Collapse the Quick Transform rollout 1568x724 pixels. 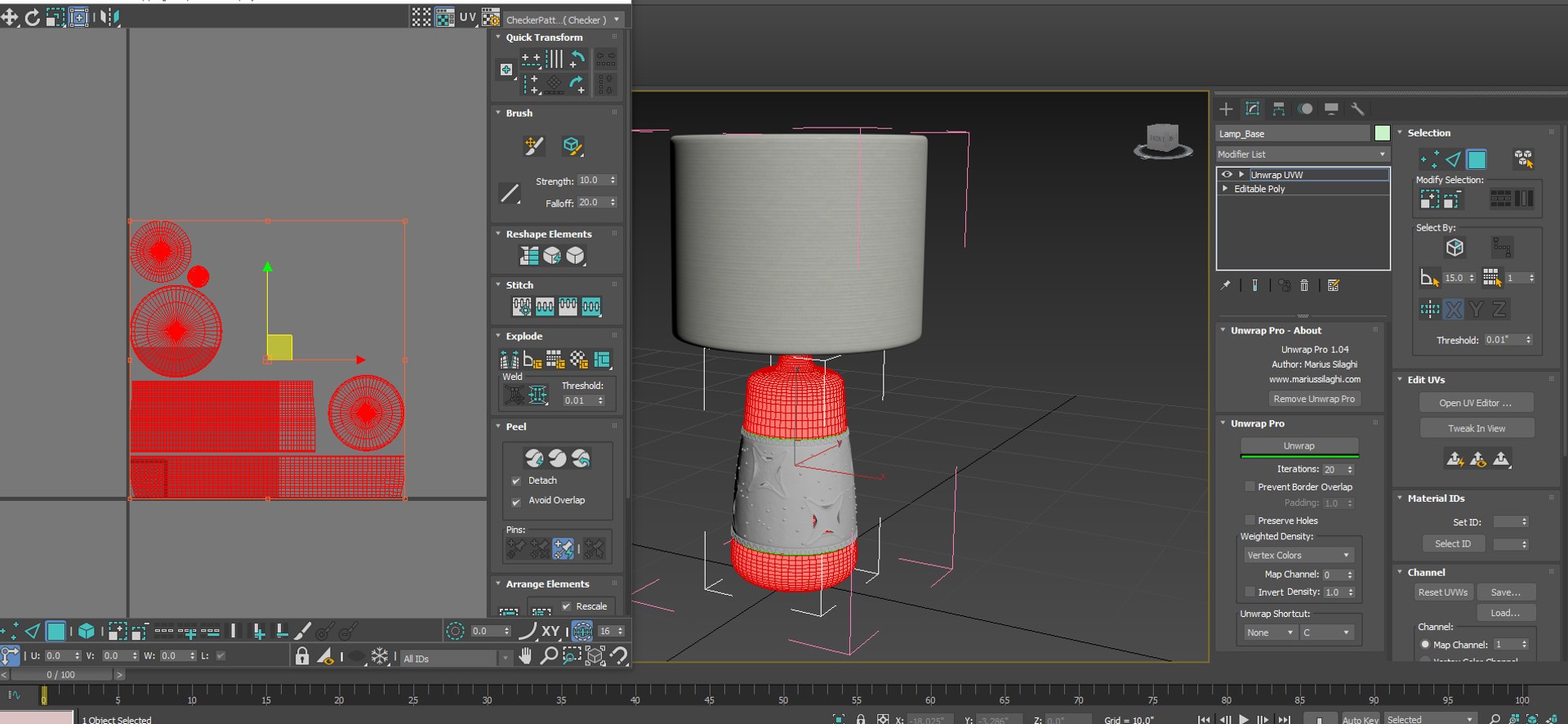pyautogui.click(x=498, y=37)
